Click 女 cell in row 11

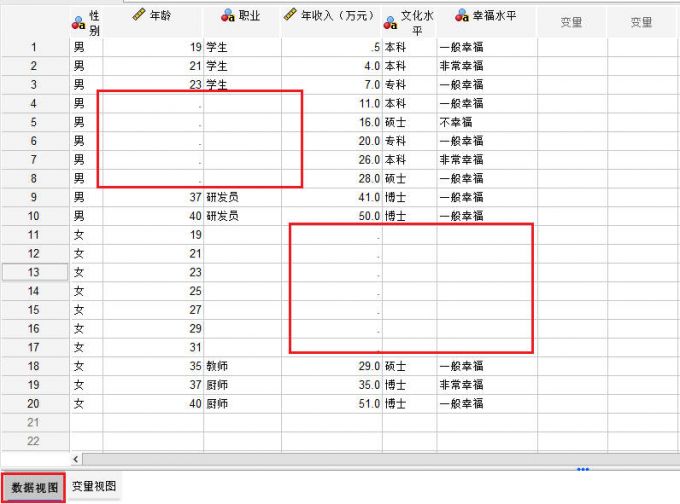86,235
